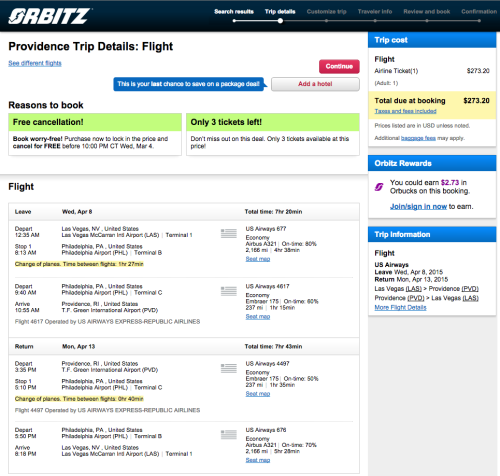Open flight details icon for US Airways 4617
The width and height of the screenshot is (500, 476).
coord(229,291)
